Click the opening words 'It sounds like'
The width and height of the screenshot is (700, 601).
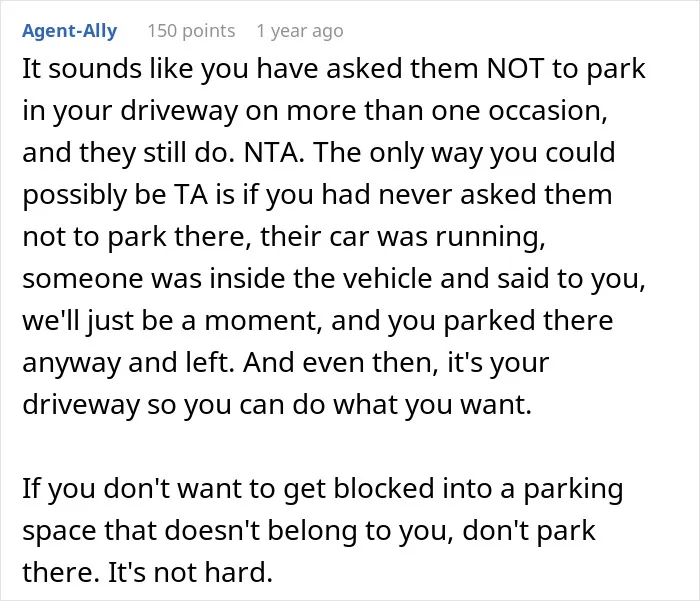108,69
